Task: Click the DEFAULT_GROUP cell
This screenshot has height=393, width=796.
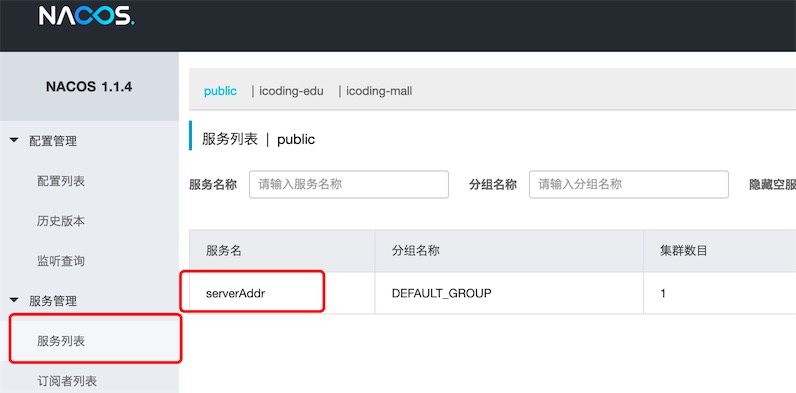Action: pyautogui.click(x=442, y=293)
